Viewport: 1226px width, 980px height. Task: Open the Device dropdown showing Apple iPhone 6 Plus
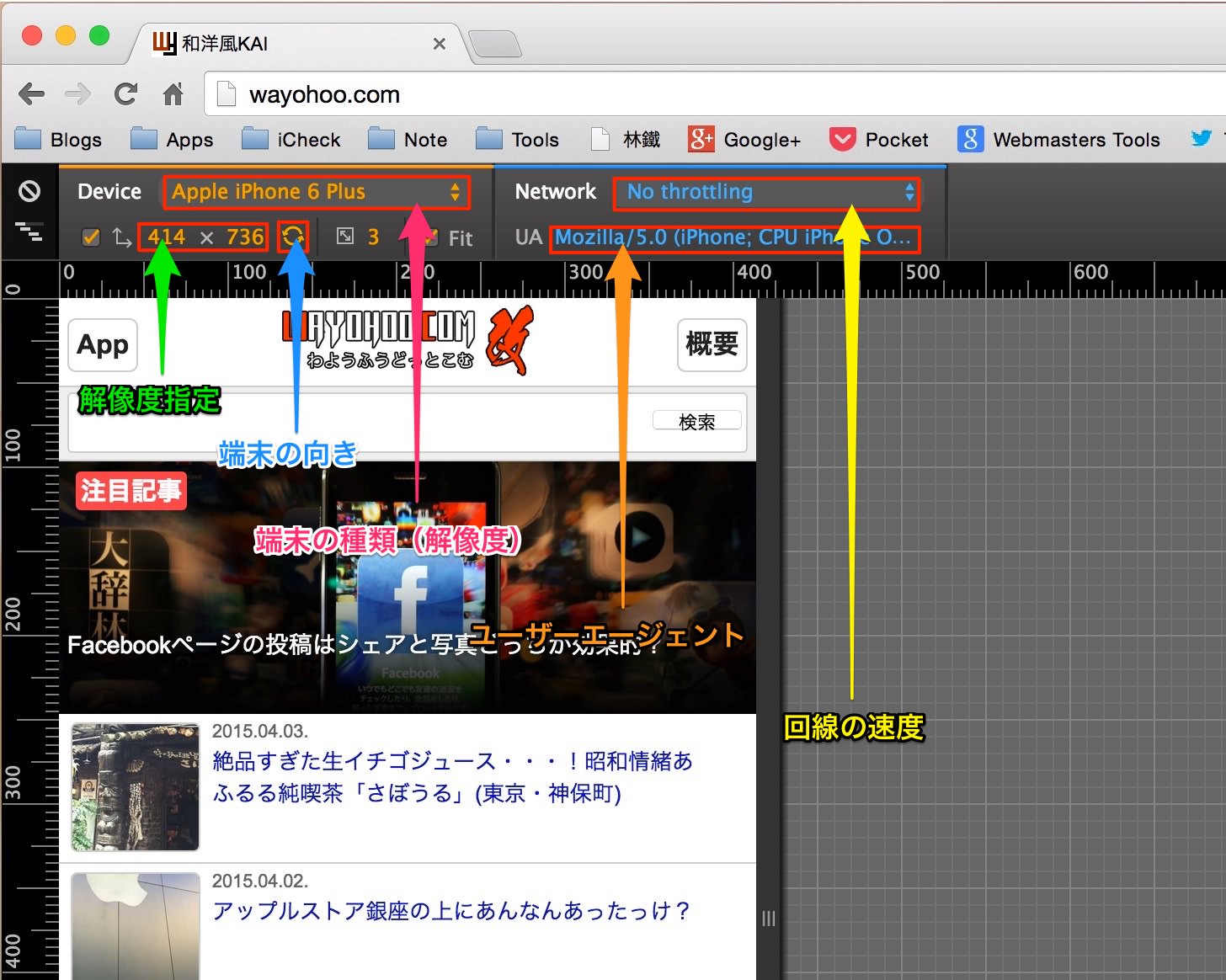(317, 192)
